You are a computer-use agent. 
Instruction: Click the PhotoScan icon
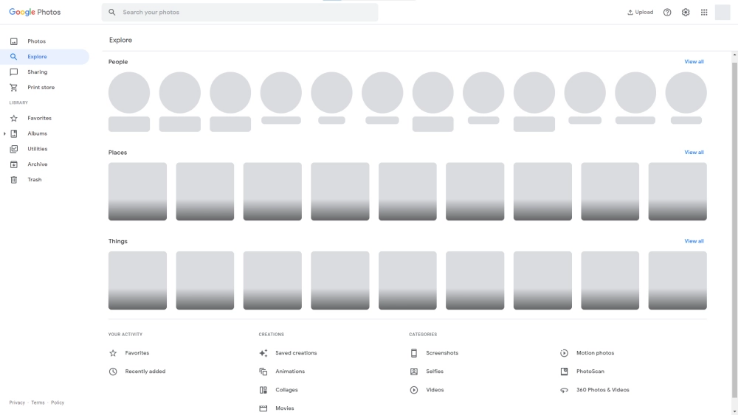(564, 371)
